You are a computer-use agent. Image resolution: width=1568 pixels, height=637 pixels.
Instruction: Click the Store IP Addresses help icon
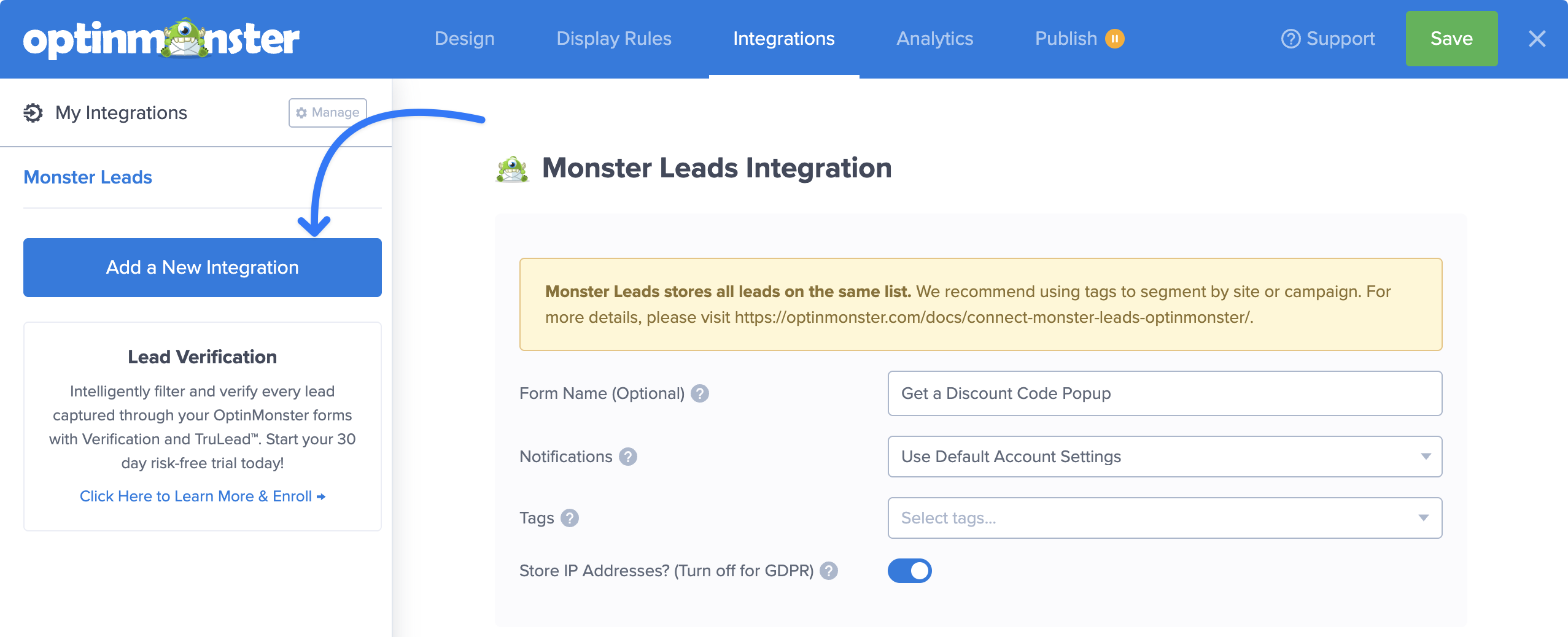tap(829, 571)
